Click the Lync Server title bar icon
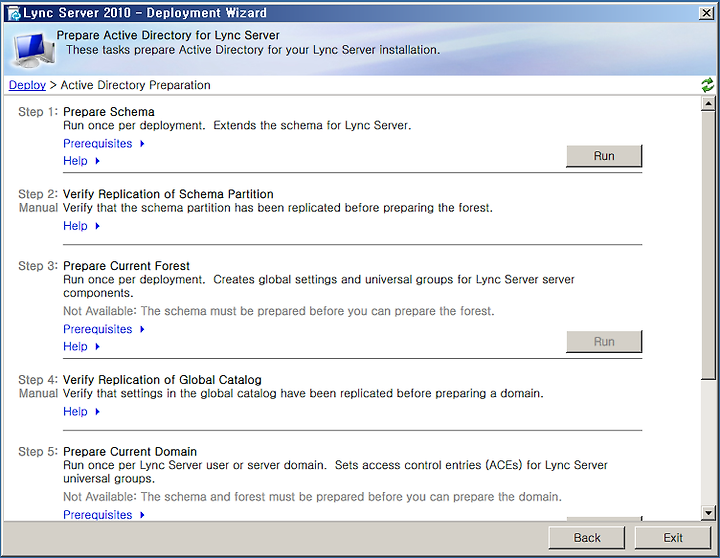Viewport: 720px width, 558px height. 14,13
